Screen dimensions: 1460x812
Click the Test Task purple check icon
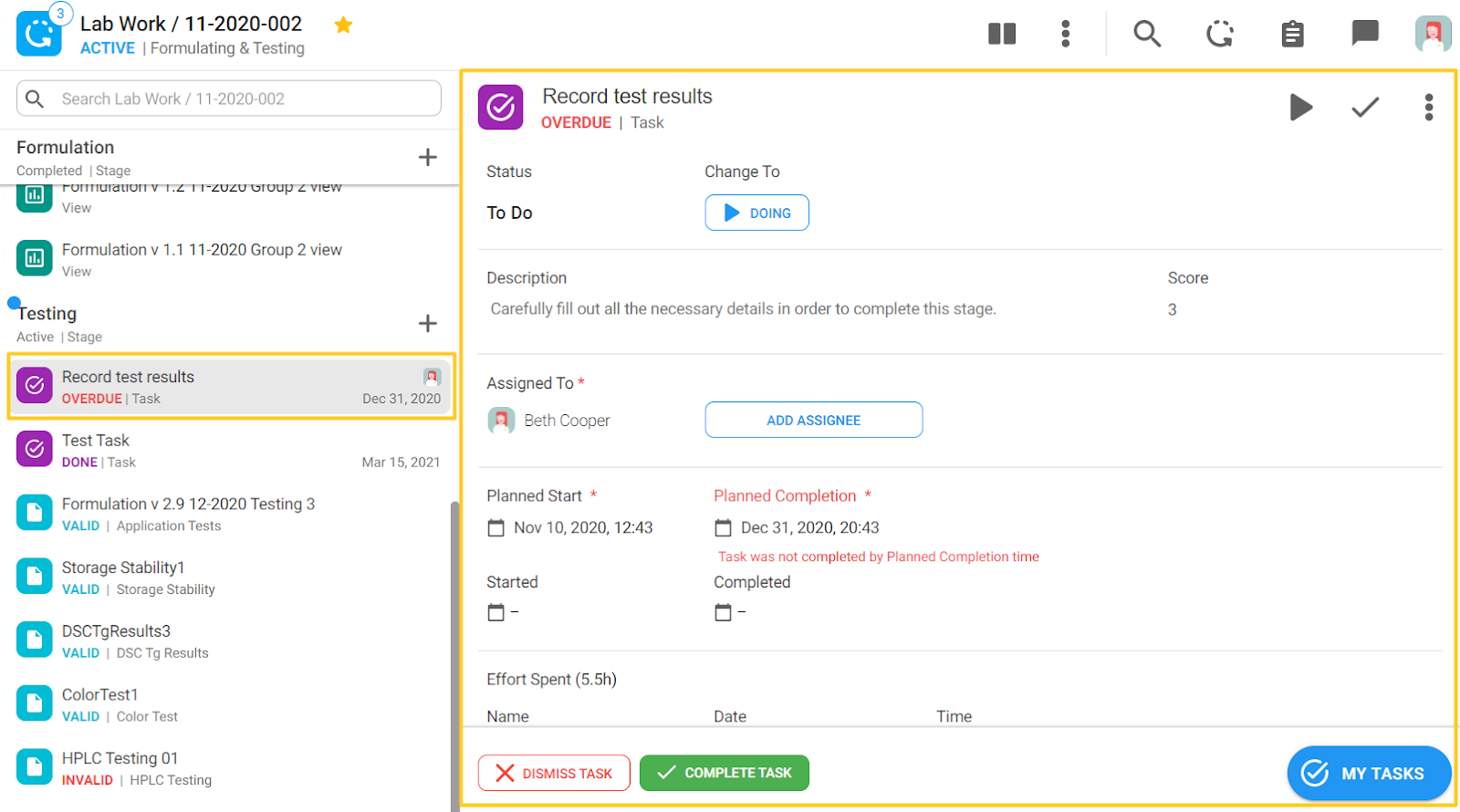[35, 449]
